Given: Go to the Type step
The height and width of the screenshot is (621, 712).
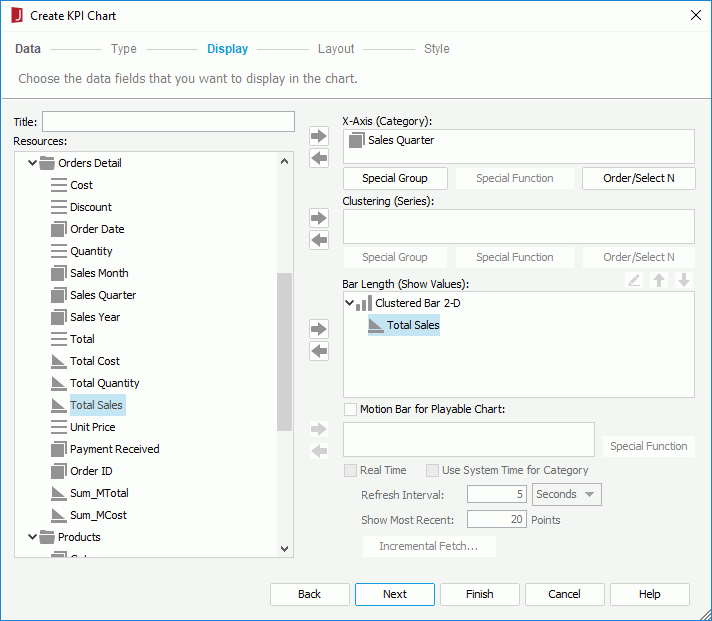Looking at the screenshot, I should [124, 49].
